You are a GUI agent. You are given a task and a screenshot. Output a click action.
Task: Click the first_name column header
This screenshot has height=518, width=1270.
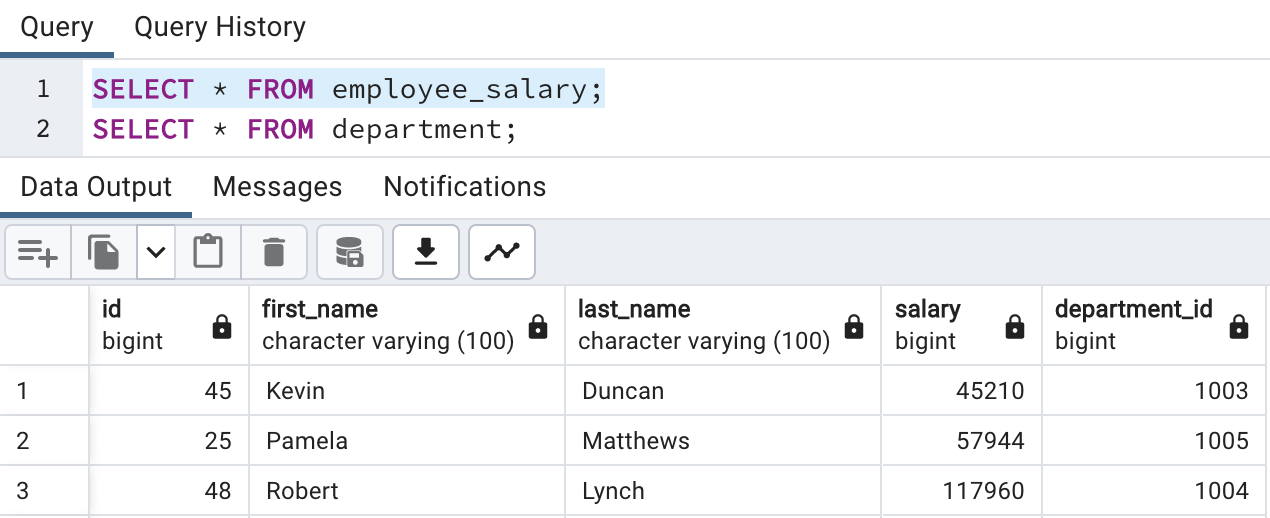click(x=388, y=325)
